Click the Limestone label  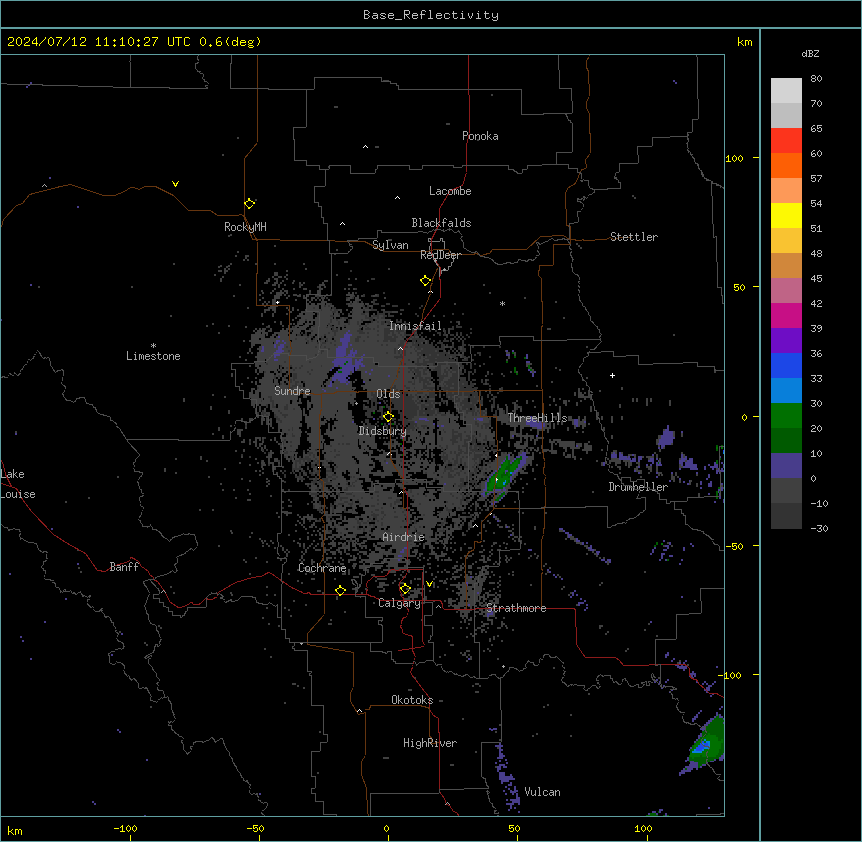tap(153, 356)
